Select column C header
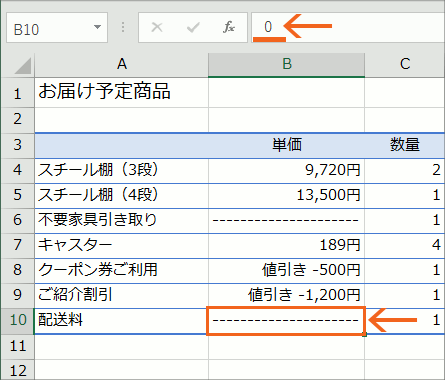 (405, 64)
